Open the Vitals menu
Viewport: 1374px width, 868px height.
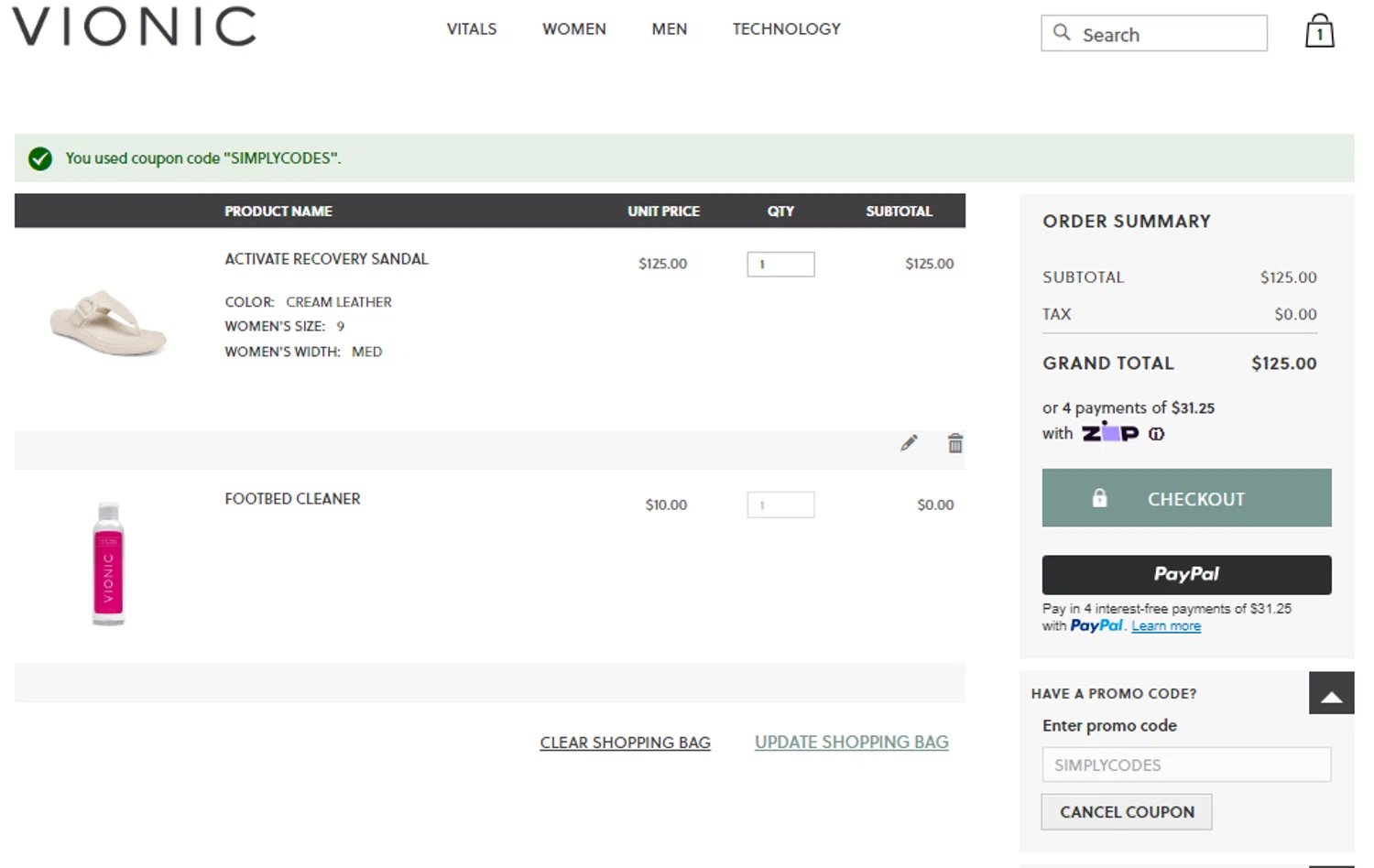pyautogui.click(x=472, y=29)
